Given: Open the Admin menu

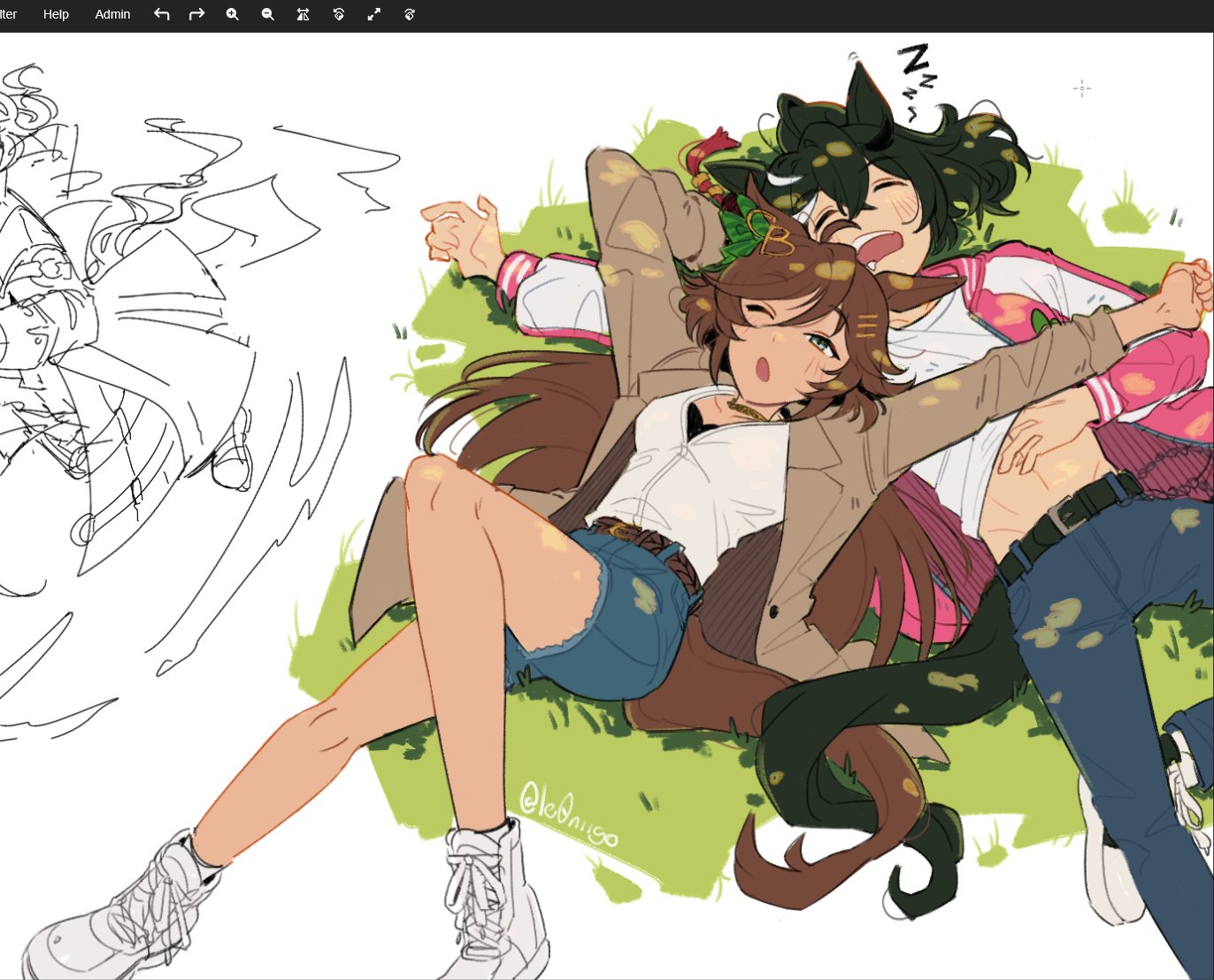Looking at the screenshot, I should pos(112,14).
